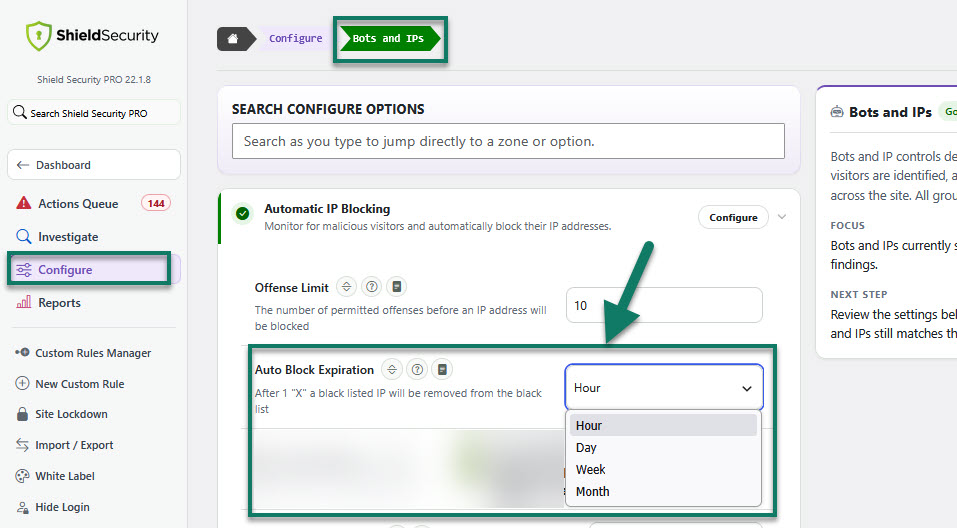Click the Bots and IPs breadcrumb
Screen dimensions: 957x528
pos(389,38)
